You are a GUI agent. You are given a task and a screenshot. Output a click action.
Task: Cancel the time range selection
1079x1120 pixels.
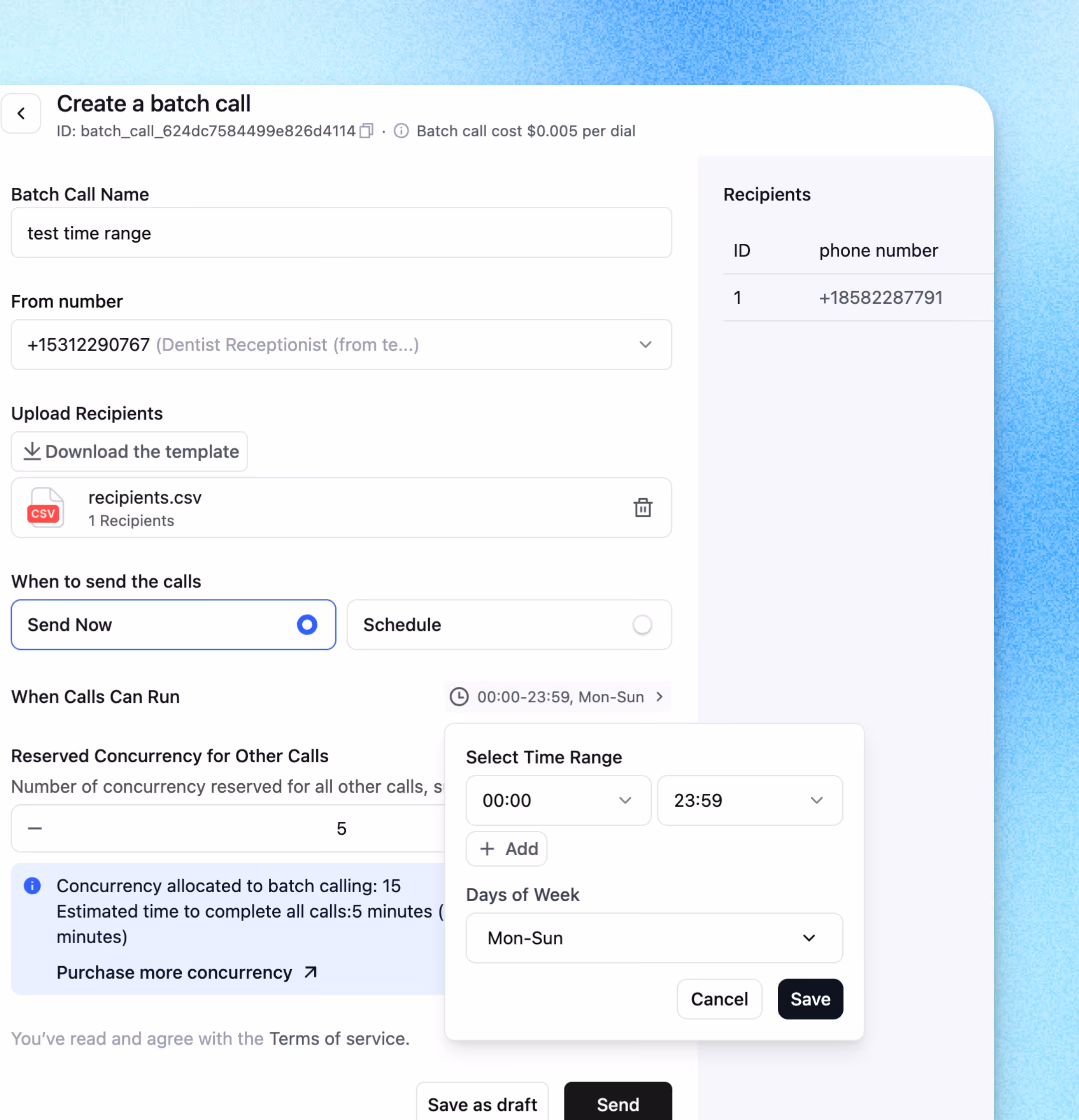coord(719,999)
